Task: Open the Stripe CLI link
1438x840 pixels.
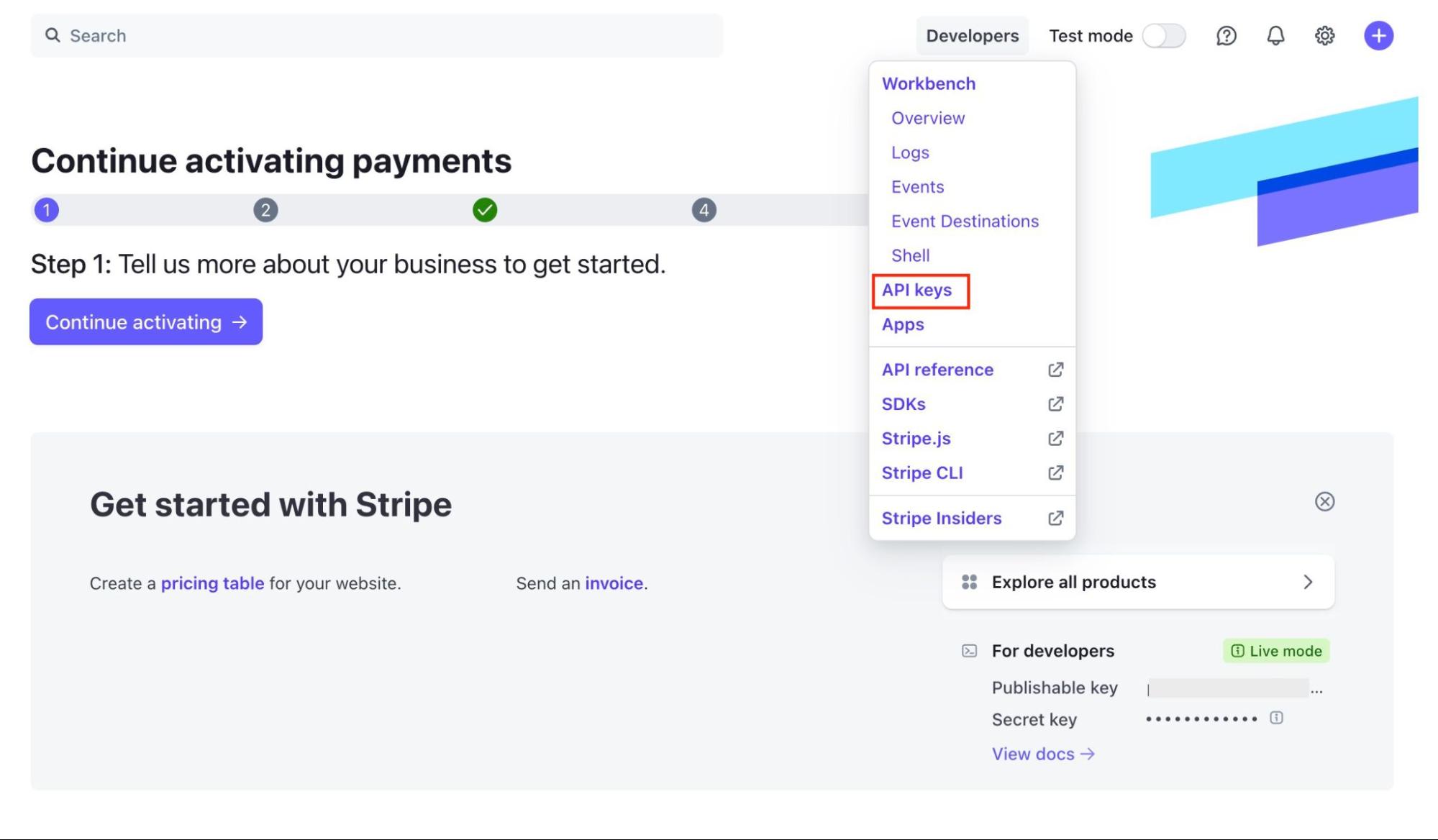Action: (922, 473)
